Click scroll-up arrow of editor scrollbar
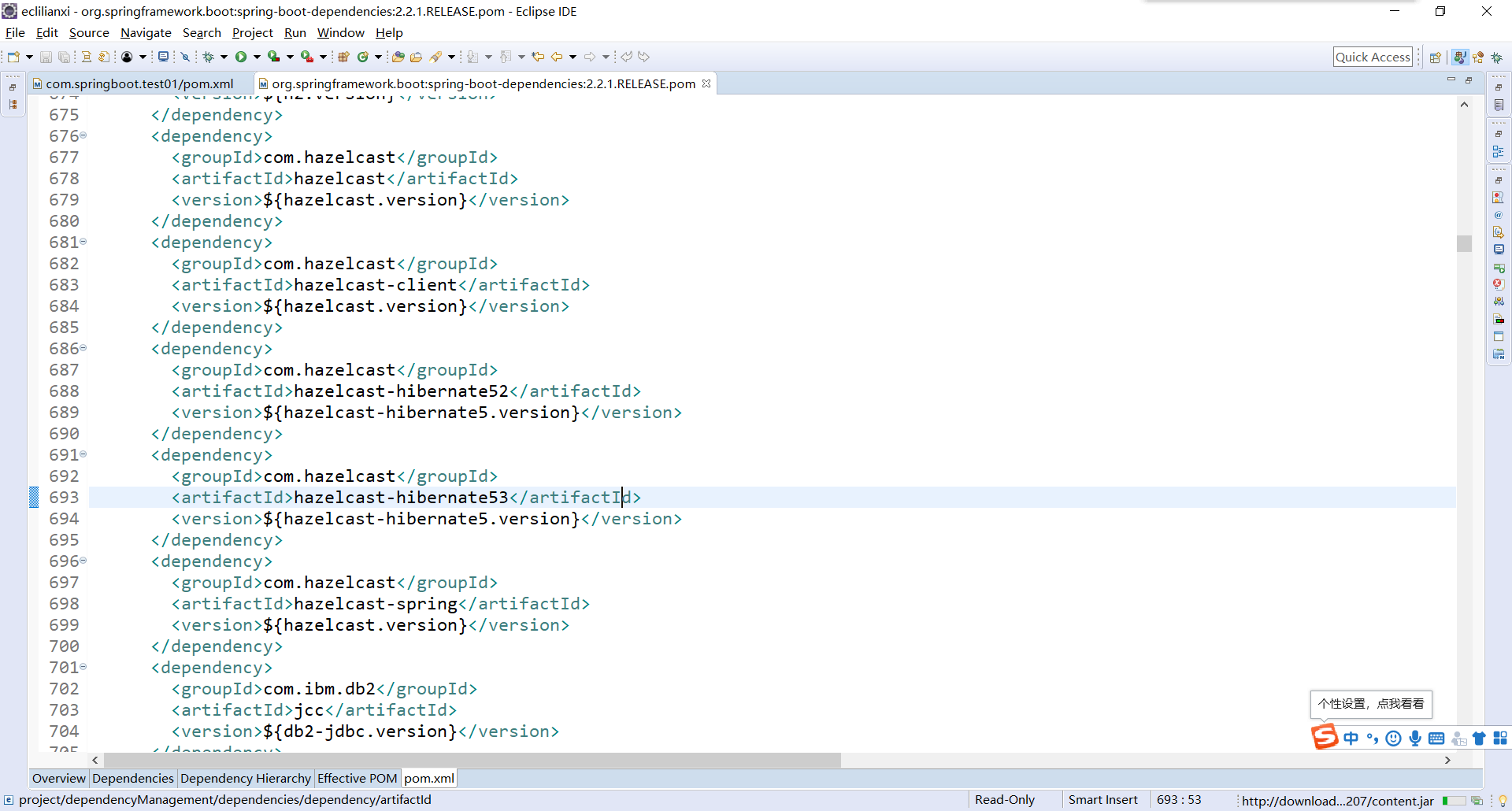 [1464, 104]
